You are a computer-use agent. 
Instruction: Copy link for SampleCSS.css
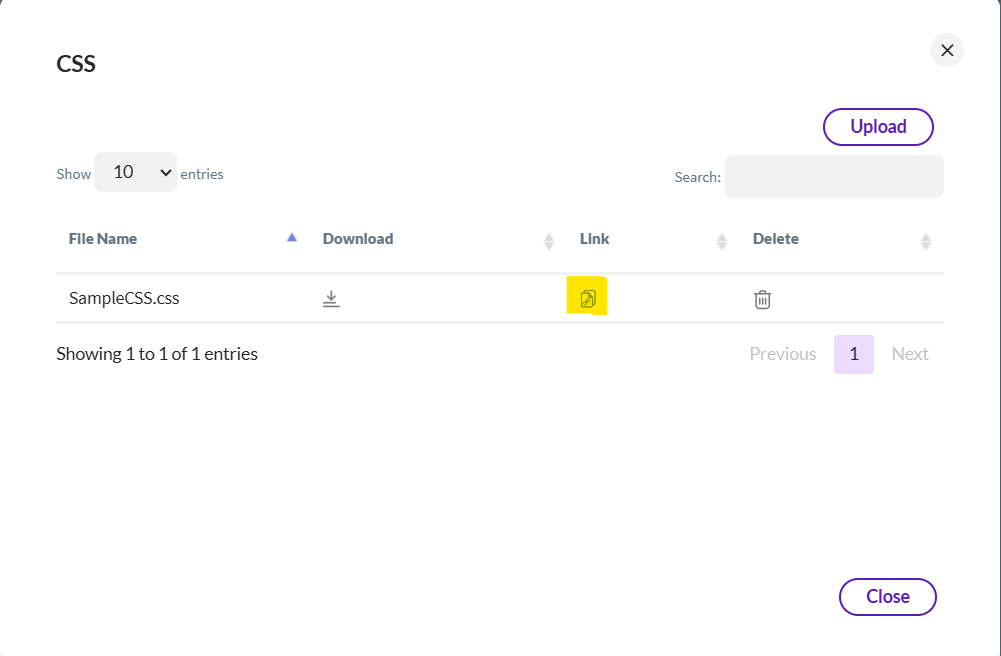(588, 299)
